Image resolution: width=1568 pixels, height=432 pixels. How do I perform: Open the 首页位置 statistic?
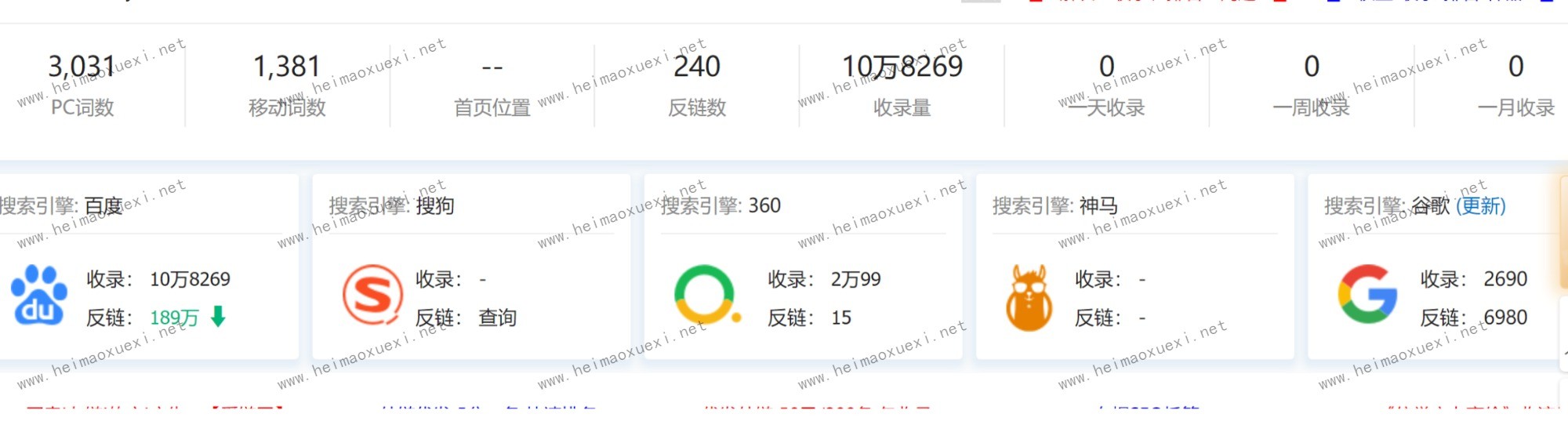tap(492, 68)
